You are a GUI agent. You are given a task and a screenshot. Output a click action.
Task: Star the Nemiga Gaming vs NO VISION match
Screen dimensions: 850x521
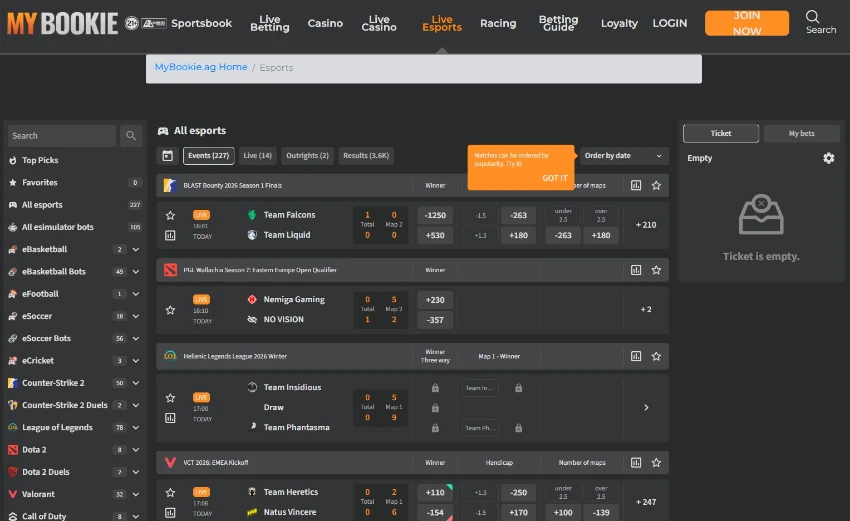click(170, 310)
